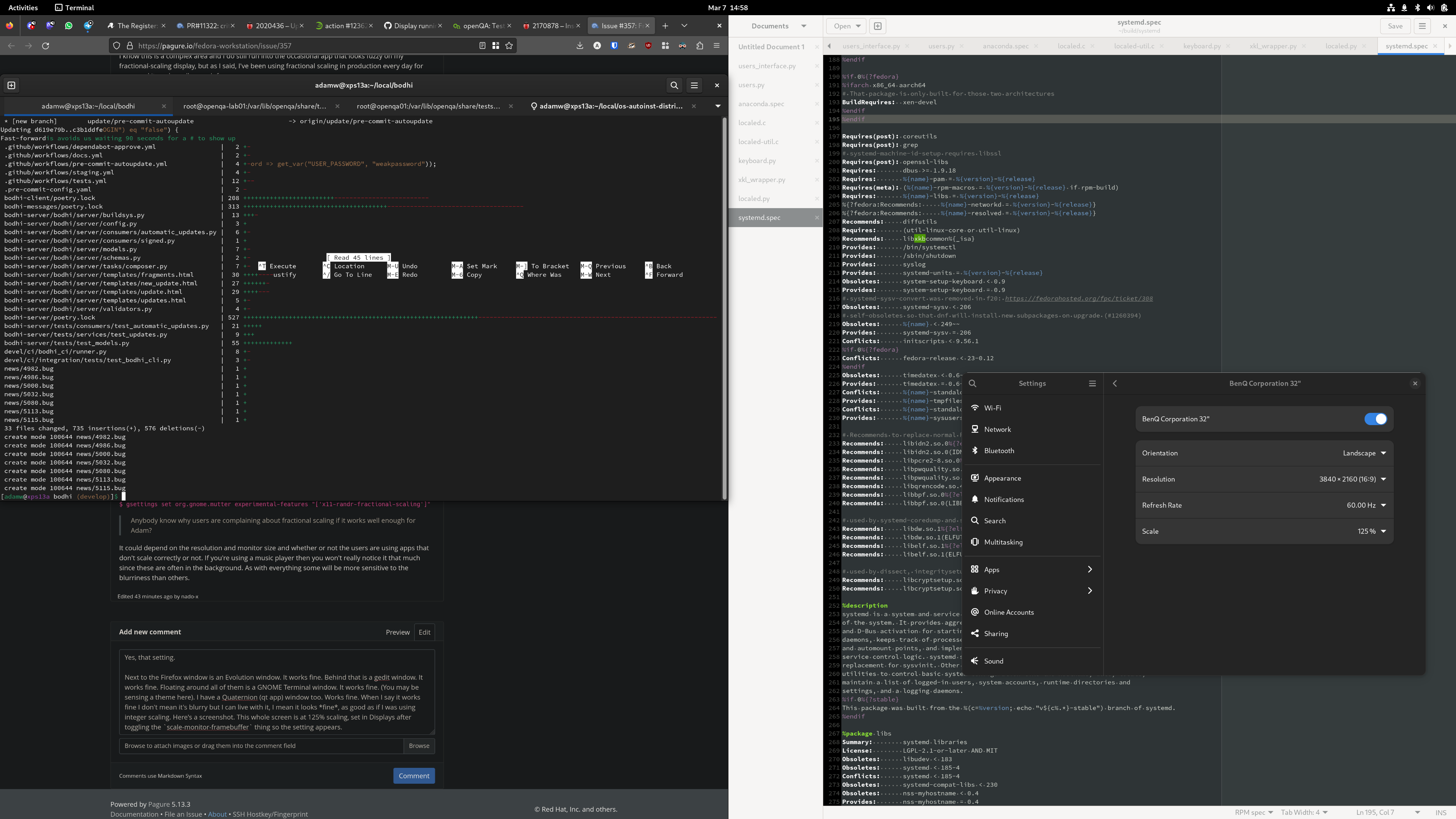Image resolution: width=1456 pixels, height=819 pixels.
Task: Reload the page in Firefox
Action: point(46,46)
